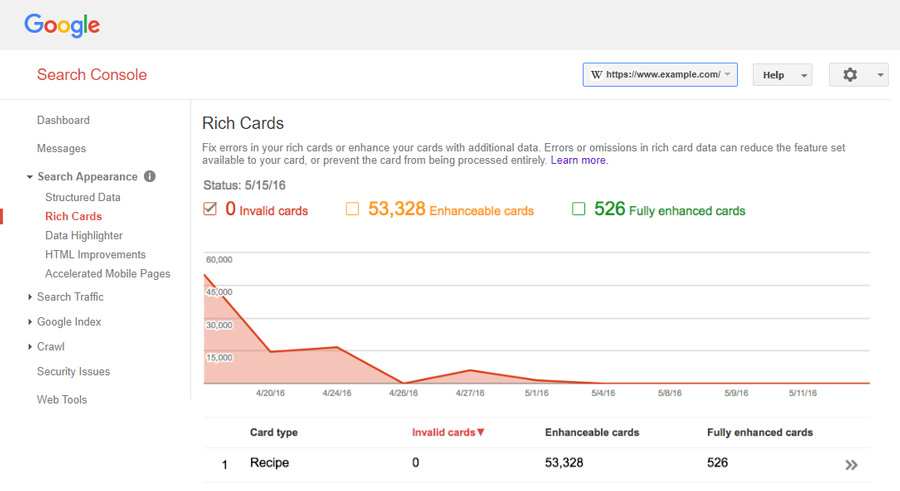Click the 60,000 label on the chart

point(219,260)
